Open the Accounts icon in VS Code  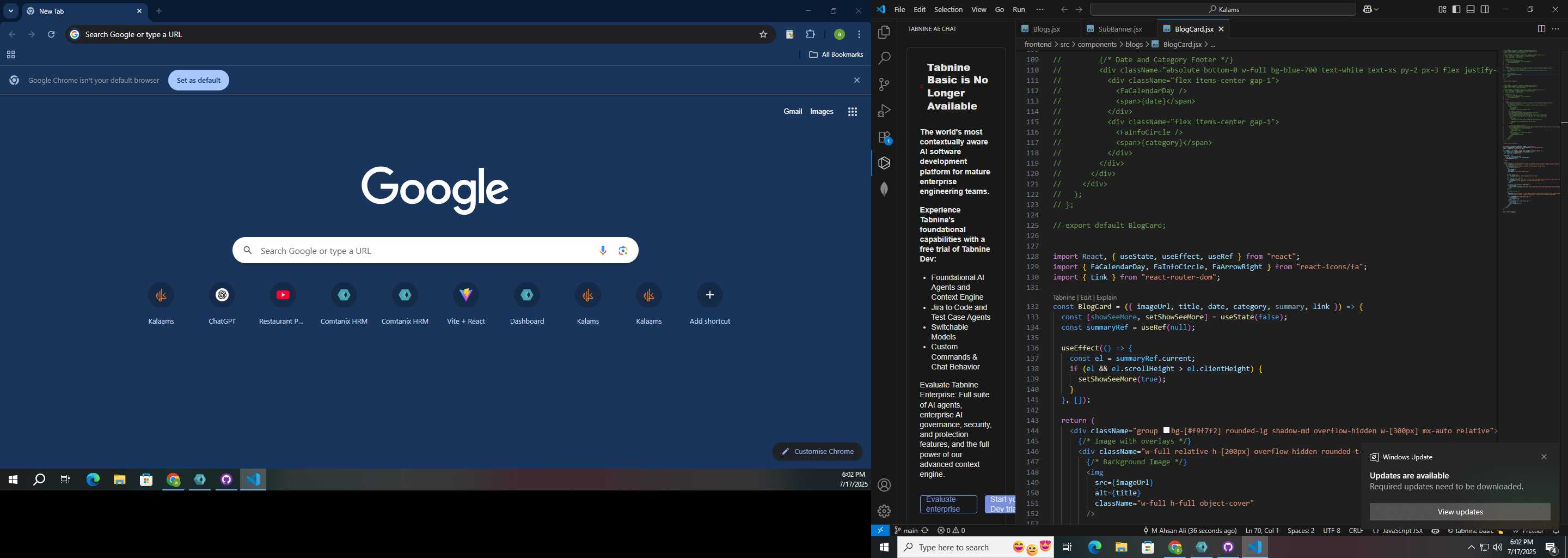[884, 486]
